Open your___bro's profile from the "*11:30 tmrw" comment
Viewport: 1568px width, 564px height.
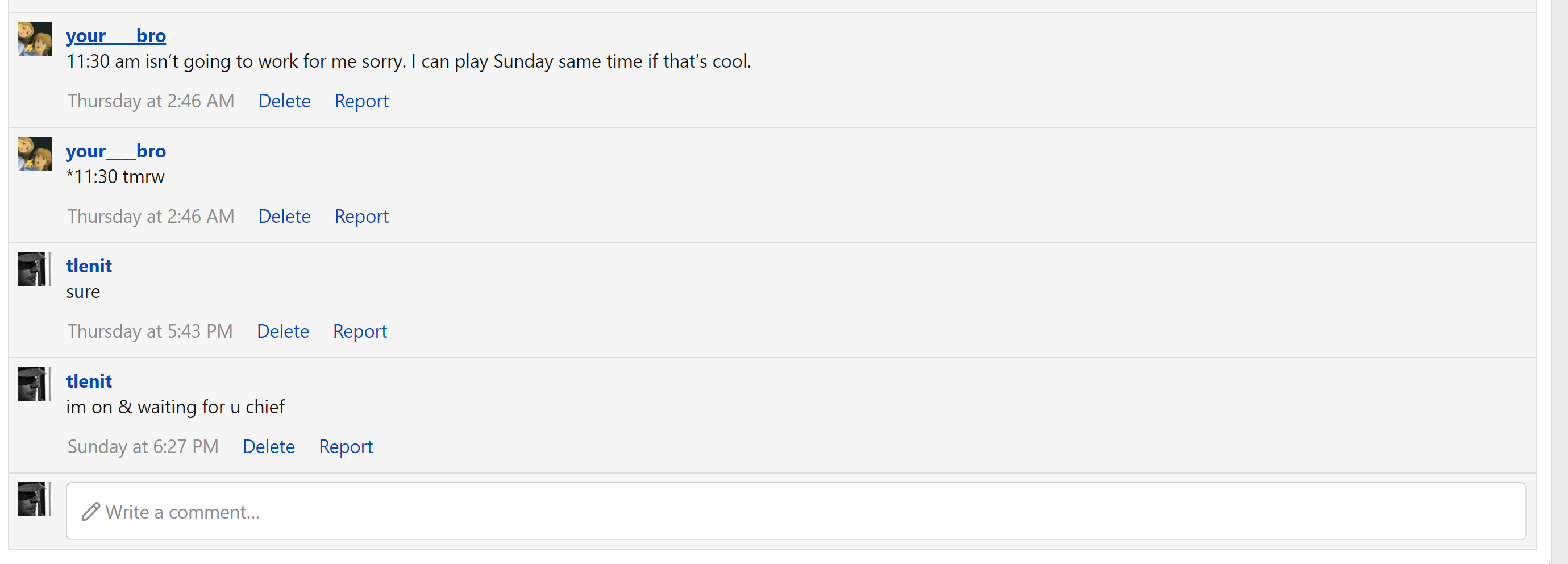(x=115, y=151)
